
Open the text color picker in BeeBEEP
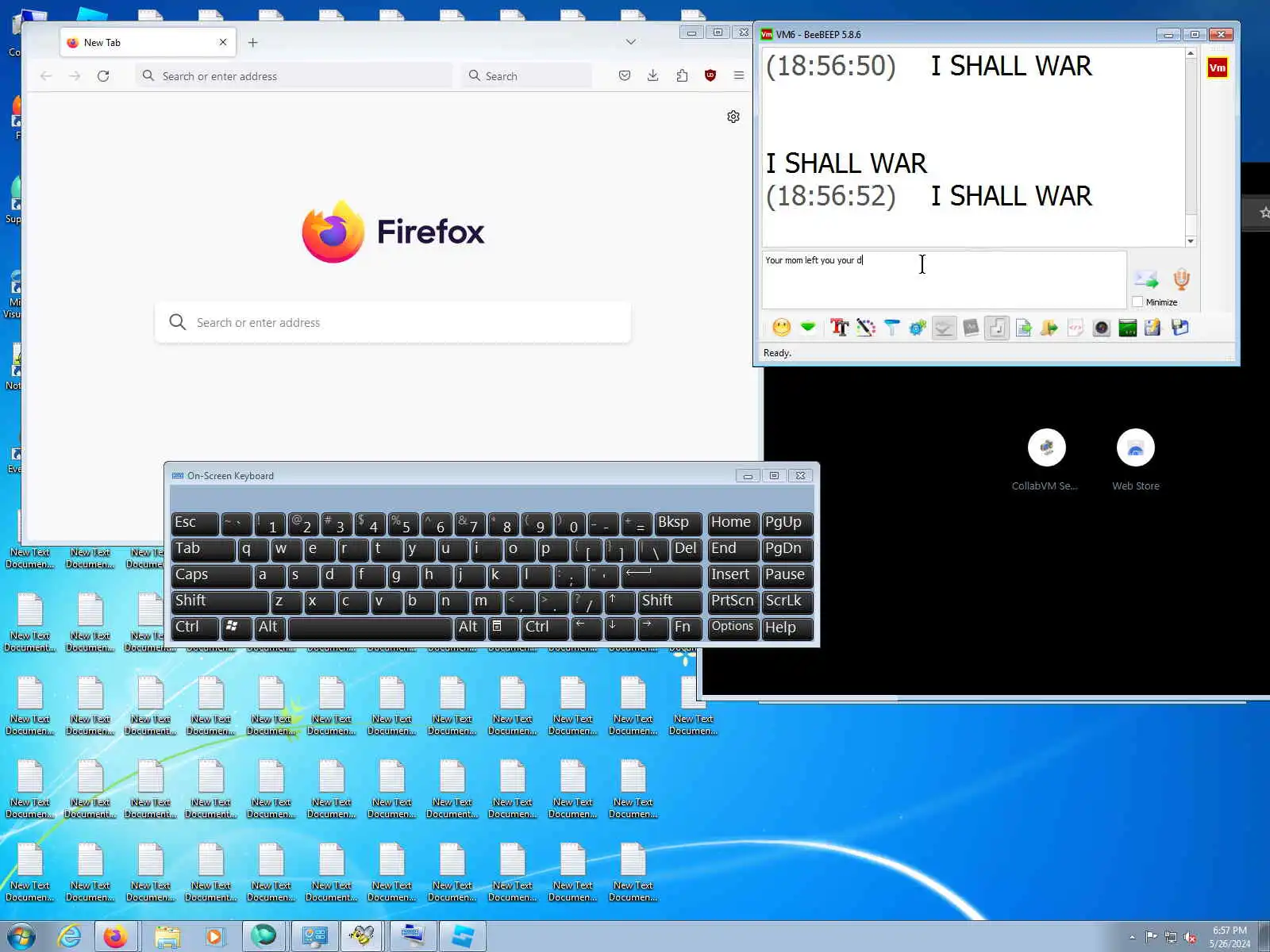click(x=866, y=328)
